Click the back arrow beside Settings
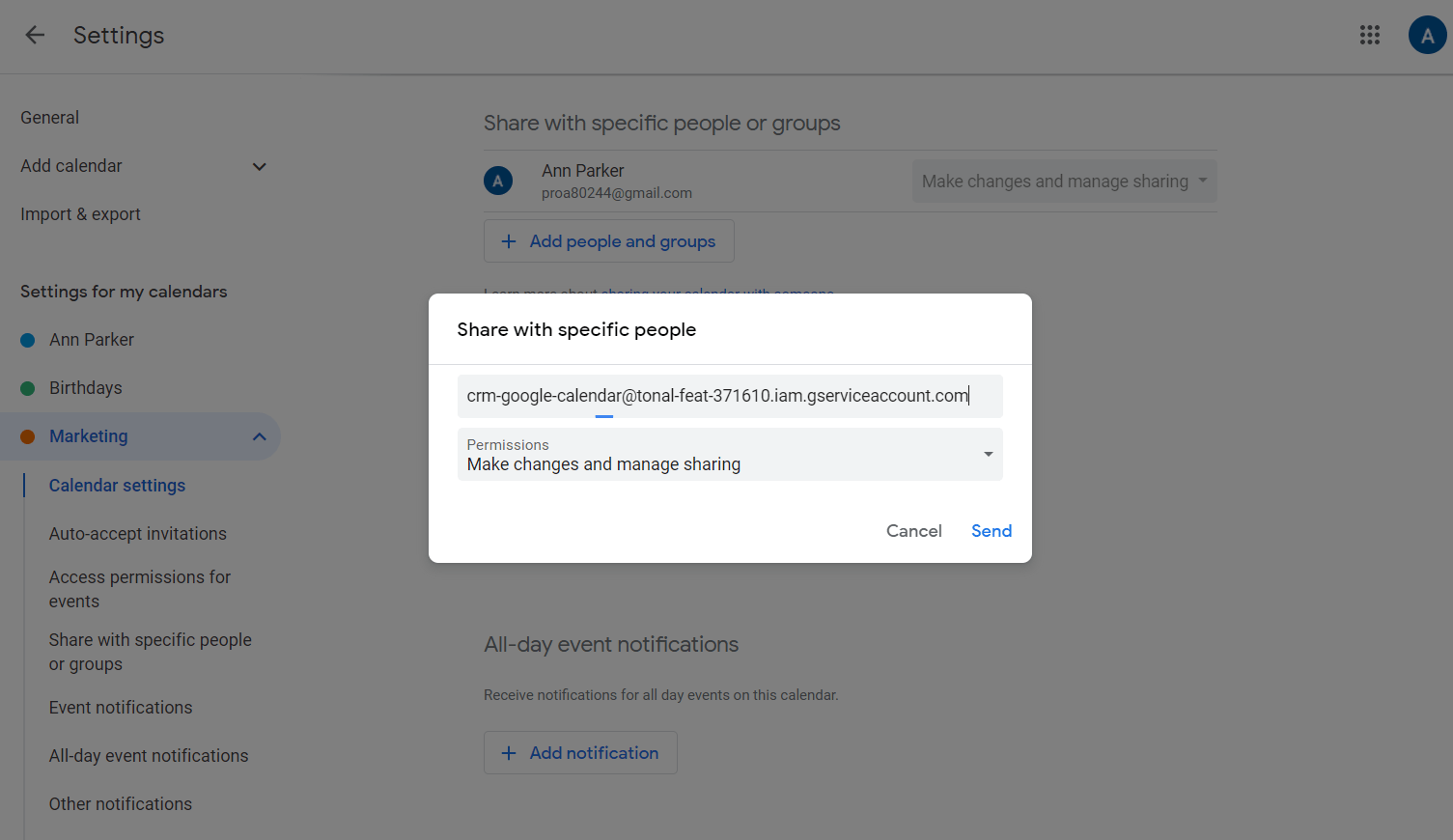1453x840 pixels. click(x=35, y=36)
